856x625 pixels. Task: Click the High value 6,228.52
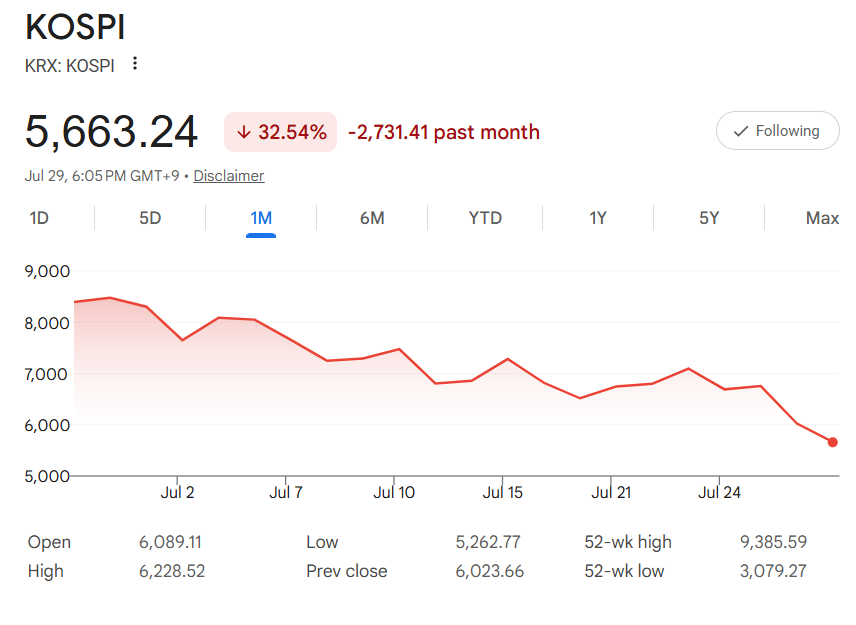click(172, 571)
